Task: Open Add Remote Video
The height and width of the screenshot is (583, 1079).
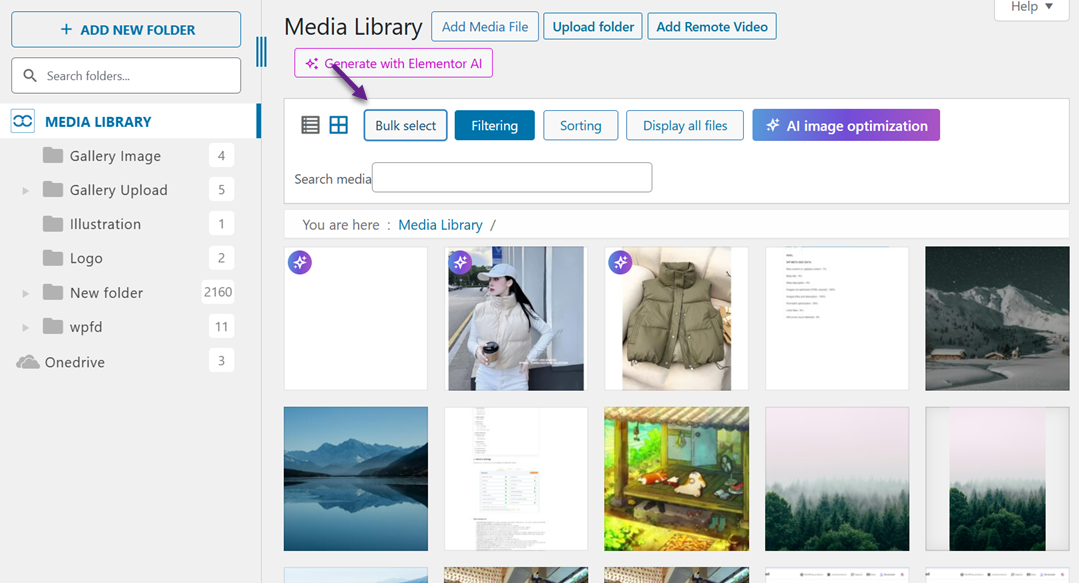Action: (711, 26)
